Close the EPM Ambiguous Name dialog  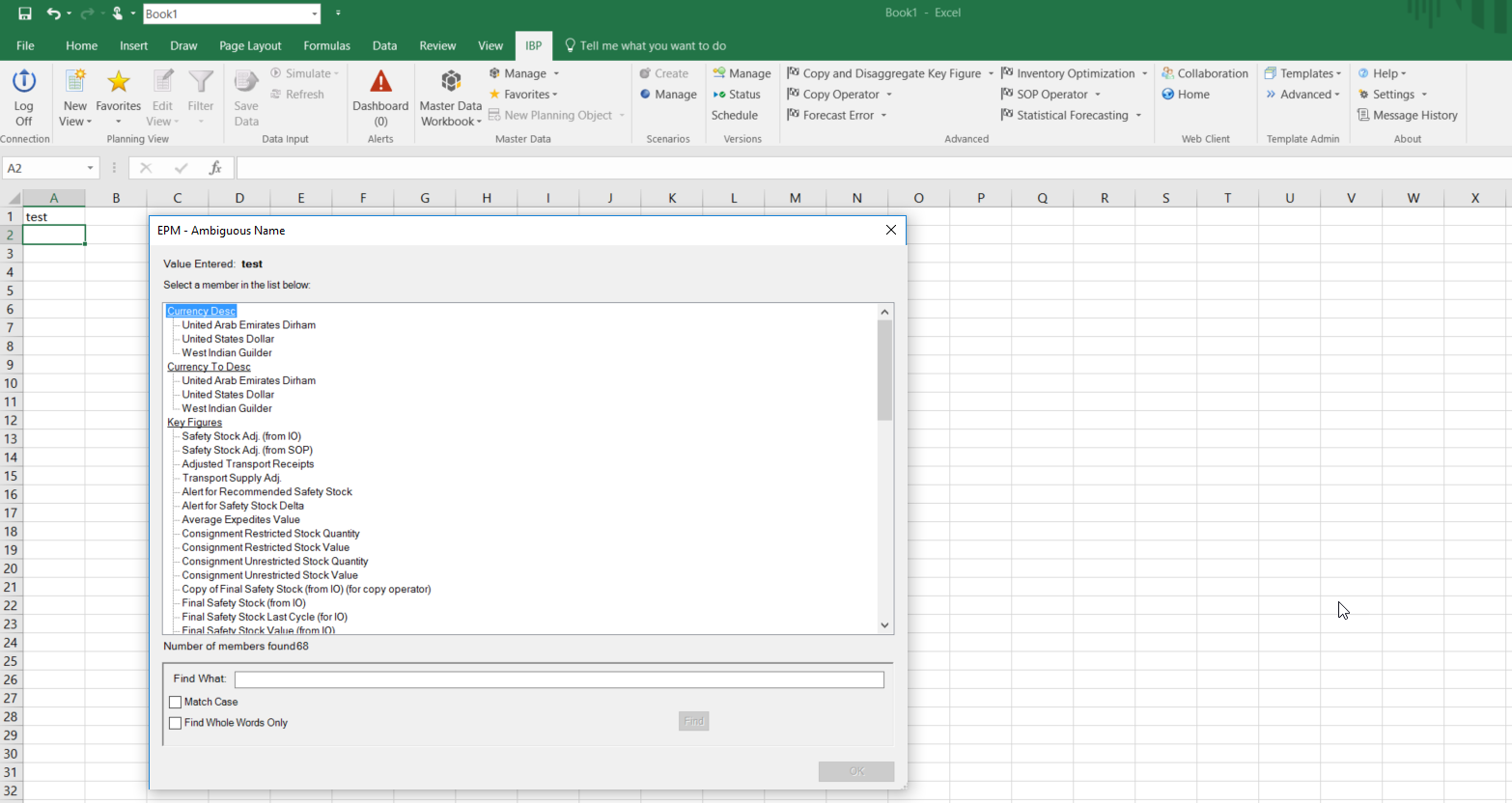tap(891, 230)
